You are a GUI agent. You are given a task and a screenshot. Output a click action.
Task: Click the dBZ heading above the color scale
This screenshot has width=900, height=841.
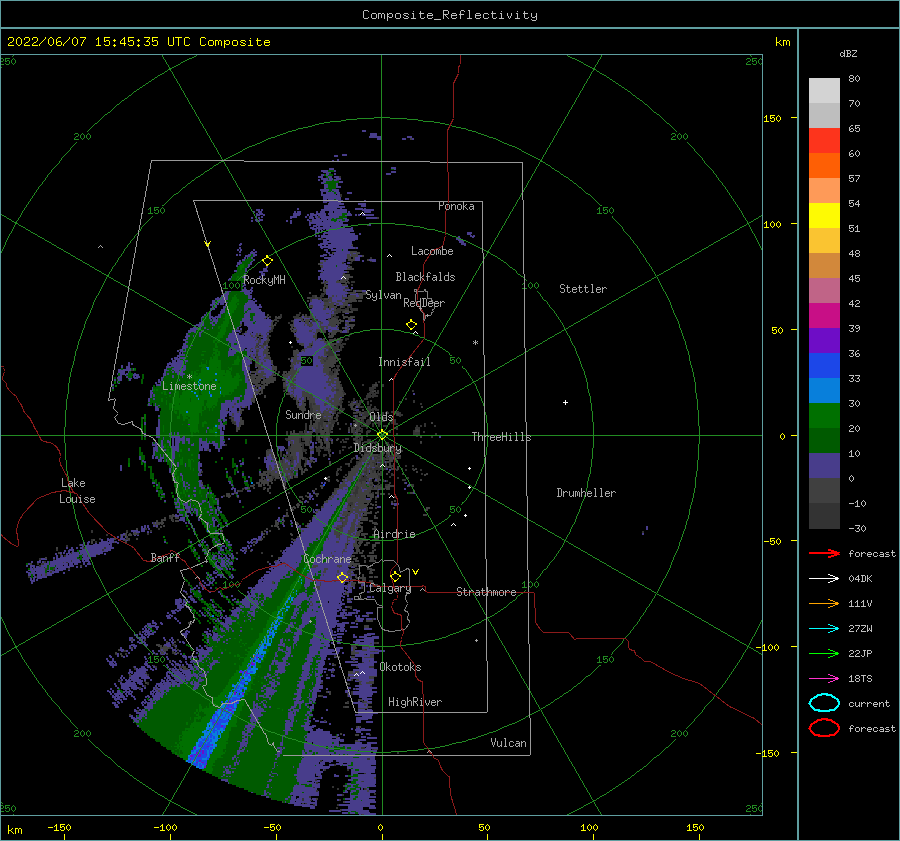(848, 53)
